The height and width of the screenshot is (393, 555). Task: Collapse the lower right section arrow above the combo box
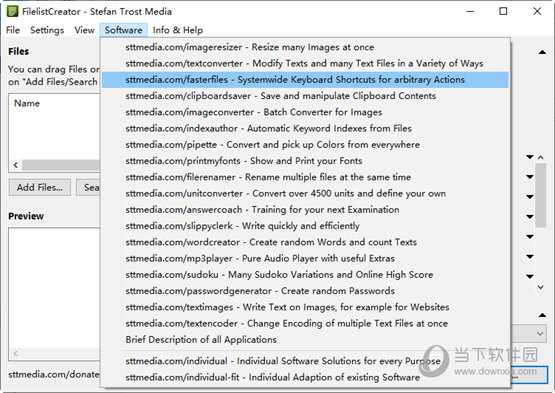coord(542,315)
